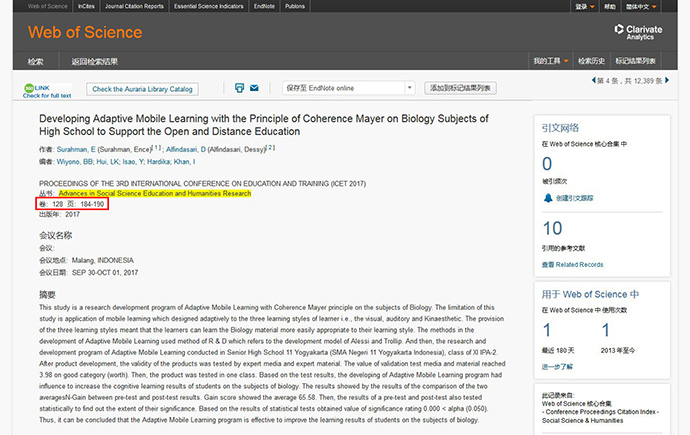This screenshot has height=435, width=690.
Task: Open Journal Citation Reports tab
Action: coord(134,6)
